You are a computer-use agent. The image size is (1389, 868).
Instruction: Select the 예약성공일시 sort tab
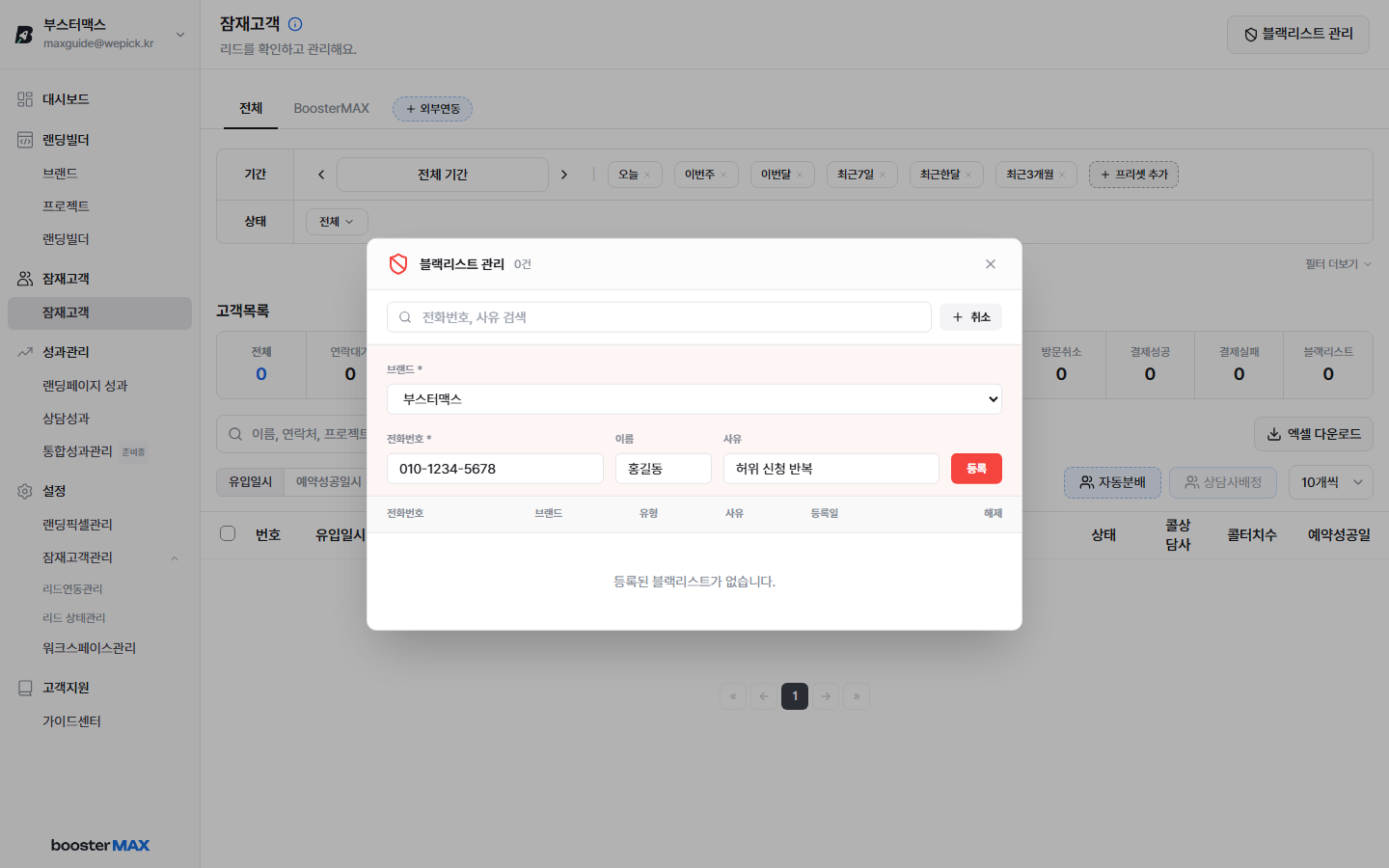pos(329,482)
